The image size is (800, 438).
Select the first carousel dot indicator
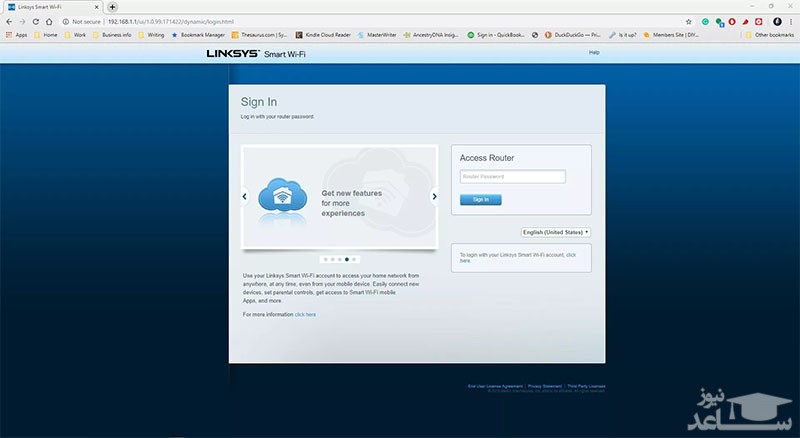coord(325,259)
